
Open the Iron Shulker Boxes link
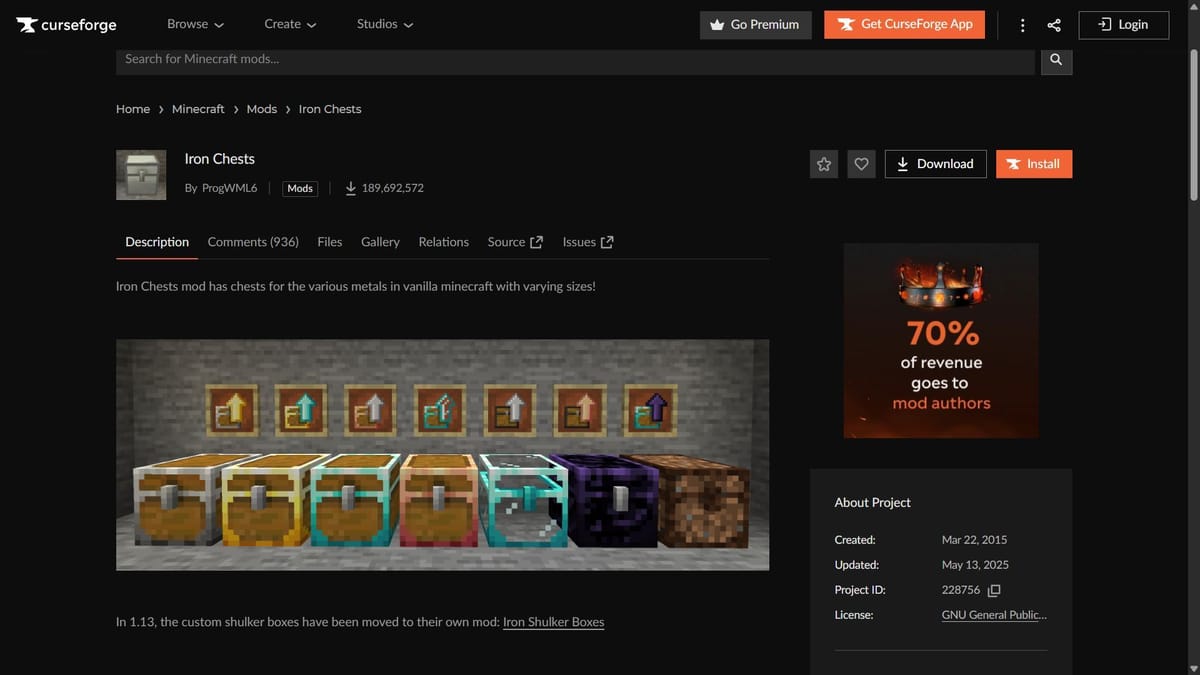(552, 621)
